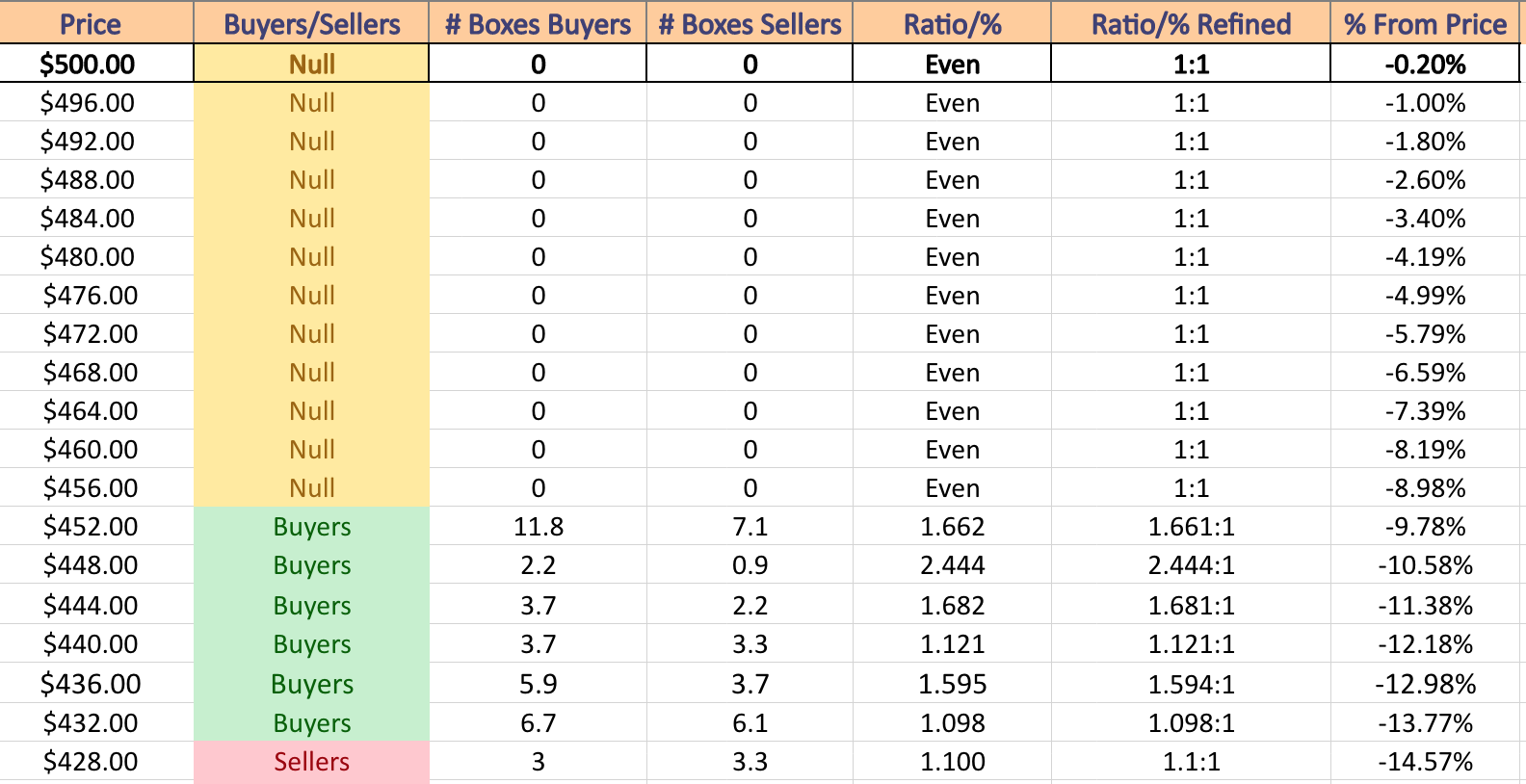This screenshot has width=1526, height=784.
Task: Select the 1.661:1 refined ratio cell
Action: (1191, 526)
